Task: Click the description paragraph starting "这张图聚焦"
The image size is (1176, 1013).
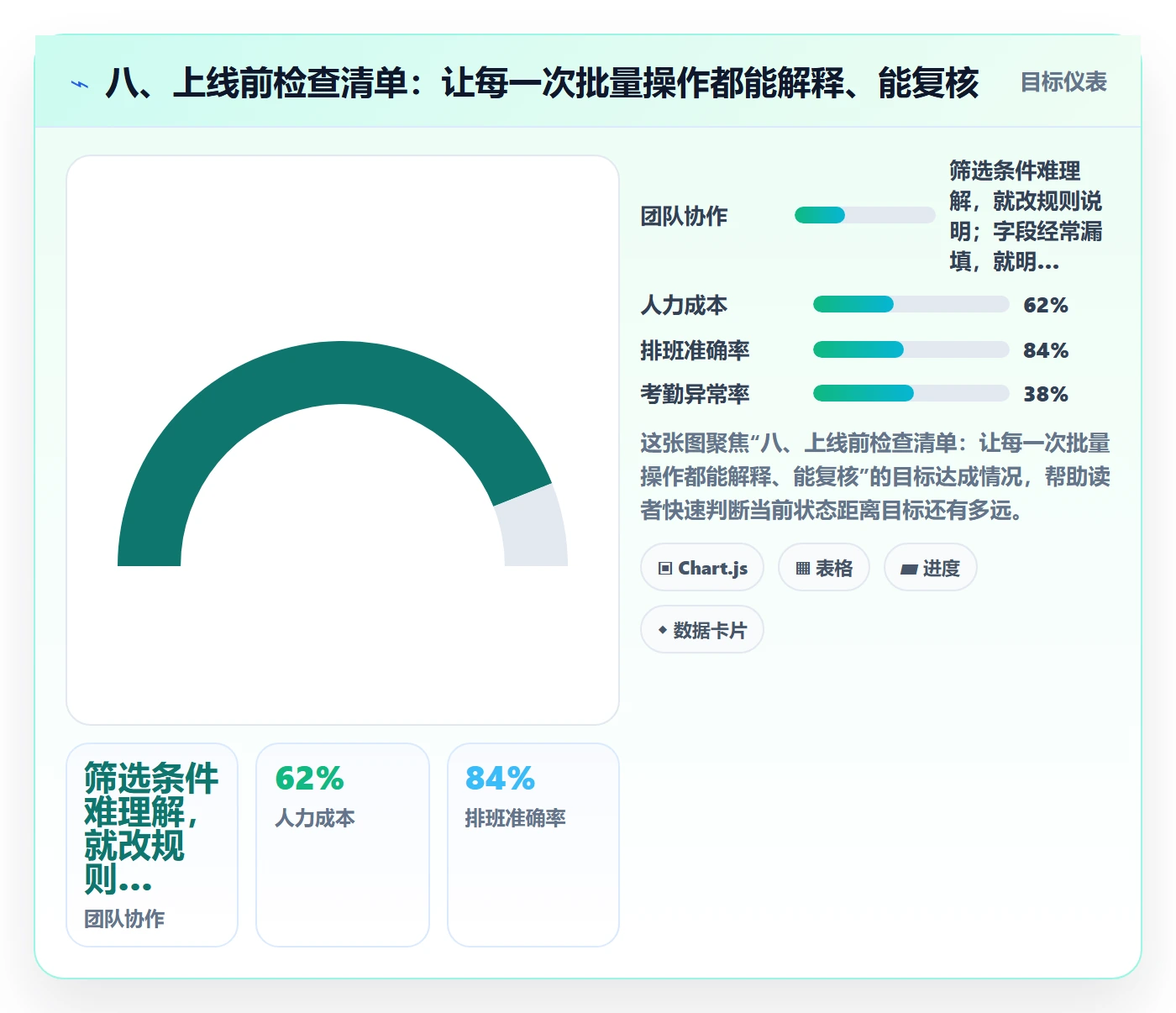Action: tap(875, 476)
